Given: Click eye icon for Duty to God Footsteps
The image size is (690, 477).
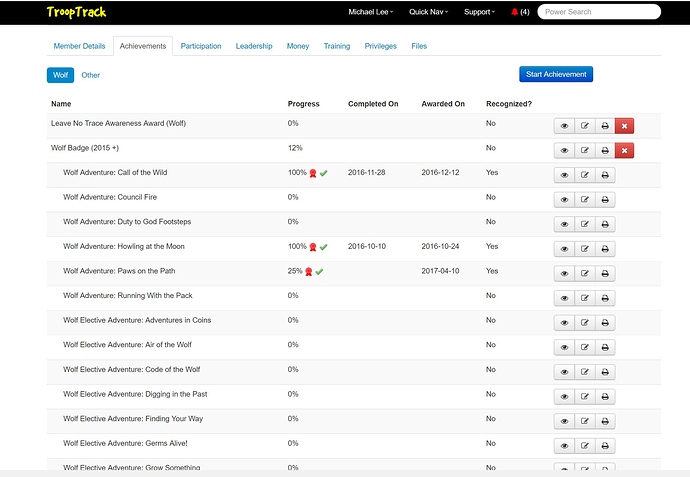Looking at the screenshot, I should (564, 224).
